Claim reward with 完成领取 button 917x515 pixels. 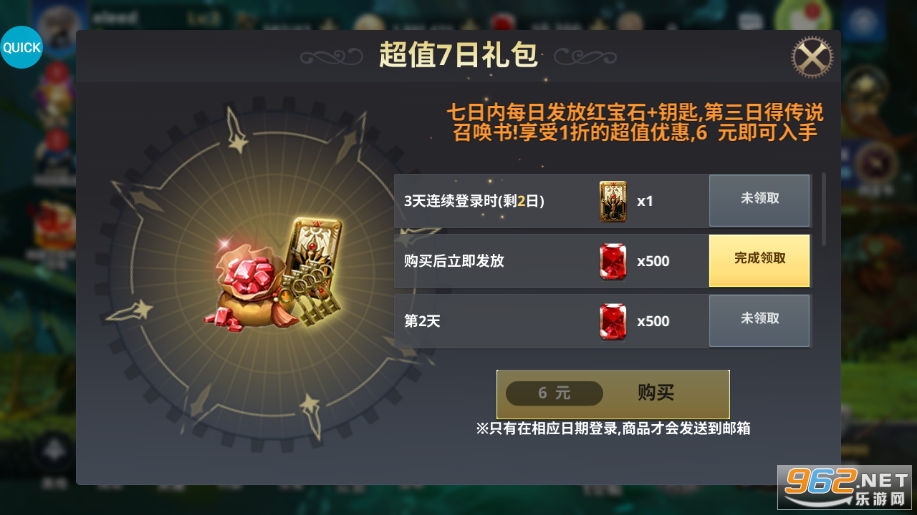point(759,261)
